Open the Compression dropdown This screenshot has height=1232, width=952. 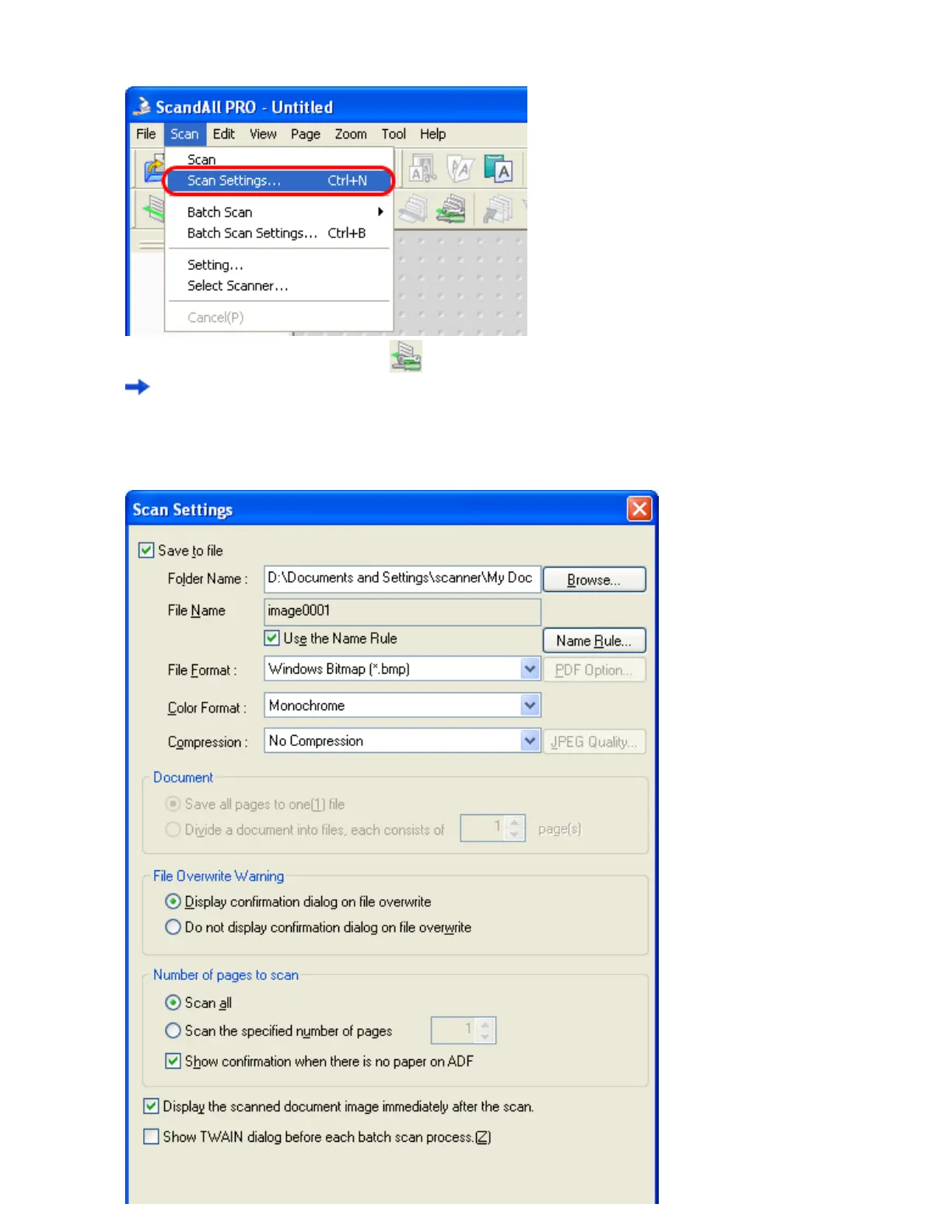530,740
